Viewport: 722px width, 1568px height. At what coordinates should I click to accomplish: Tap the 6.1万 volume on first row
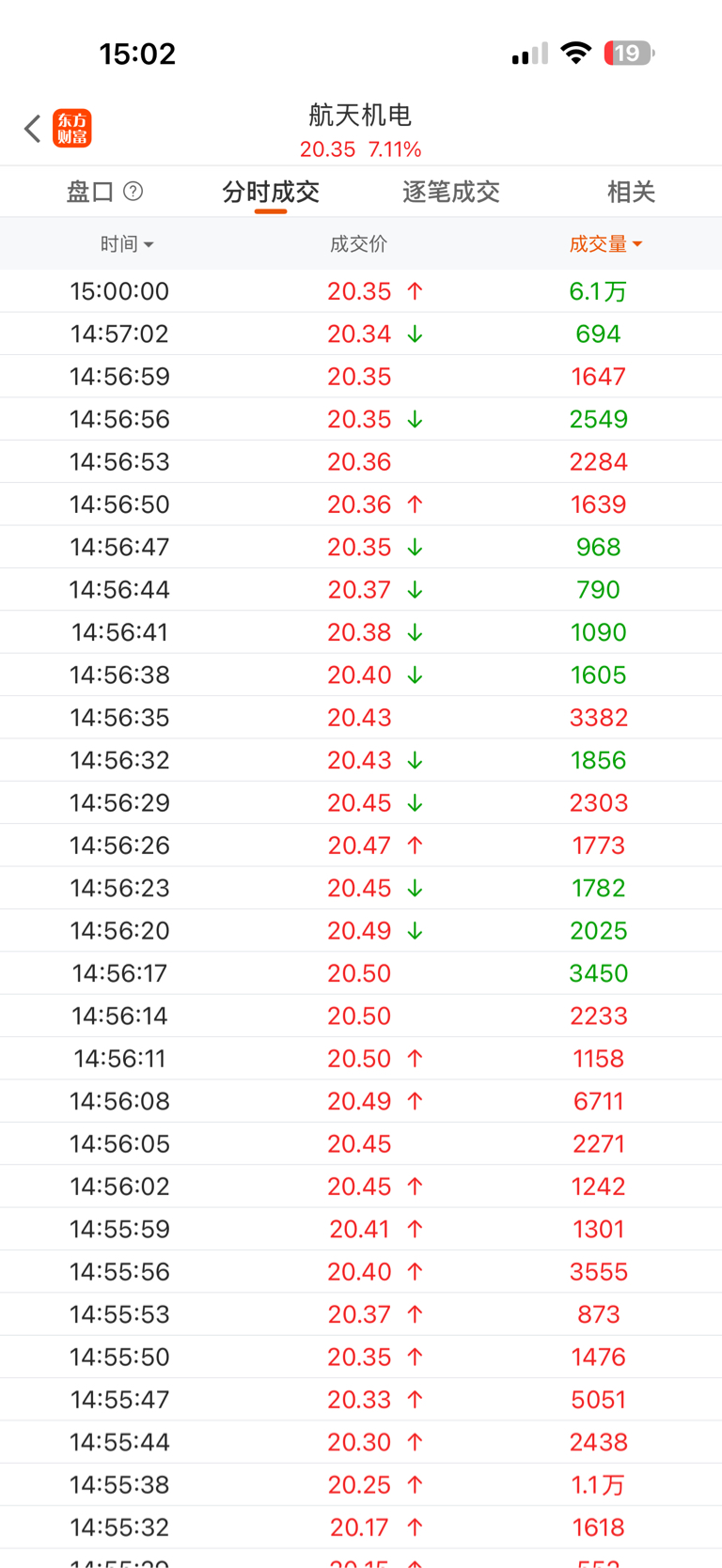point(598,291)
